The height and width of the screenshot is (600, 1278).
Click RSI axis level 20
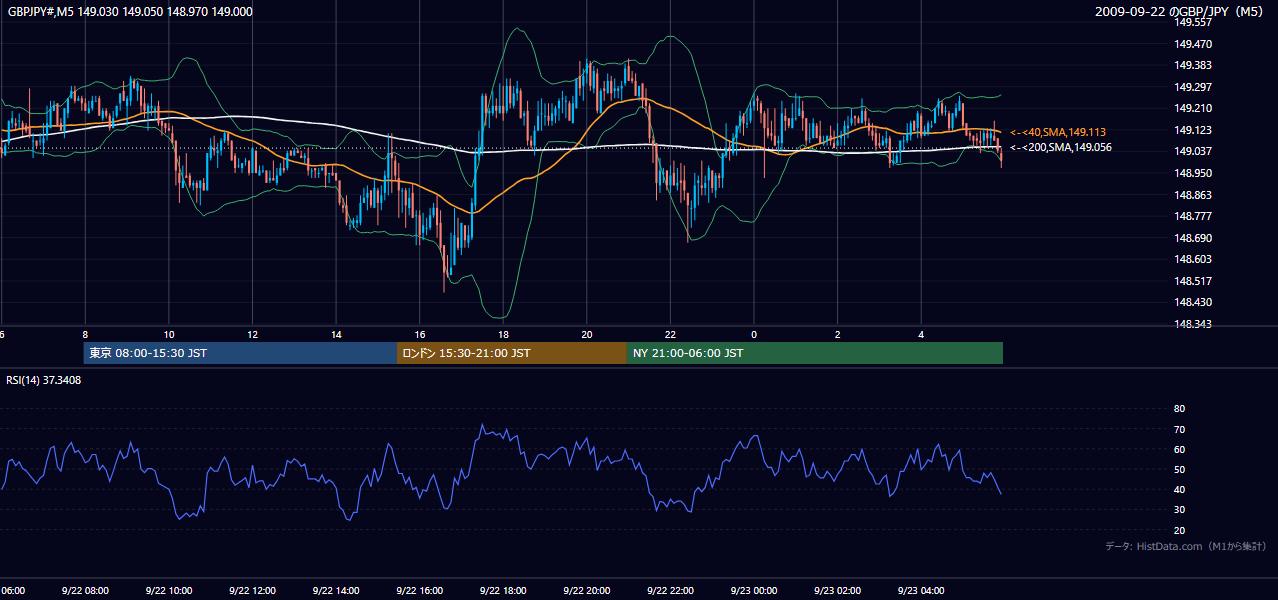(1179, 530)
